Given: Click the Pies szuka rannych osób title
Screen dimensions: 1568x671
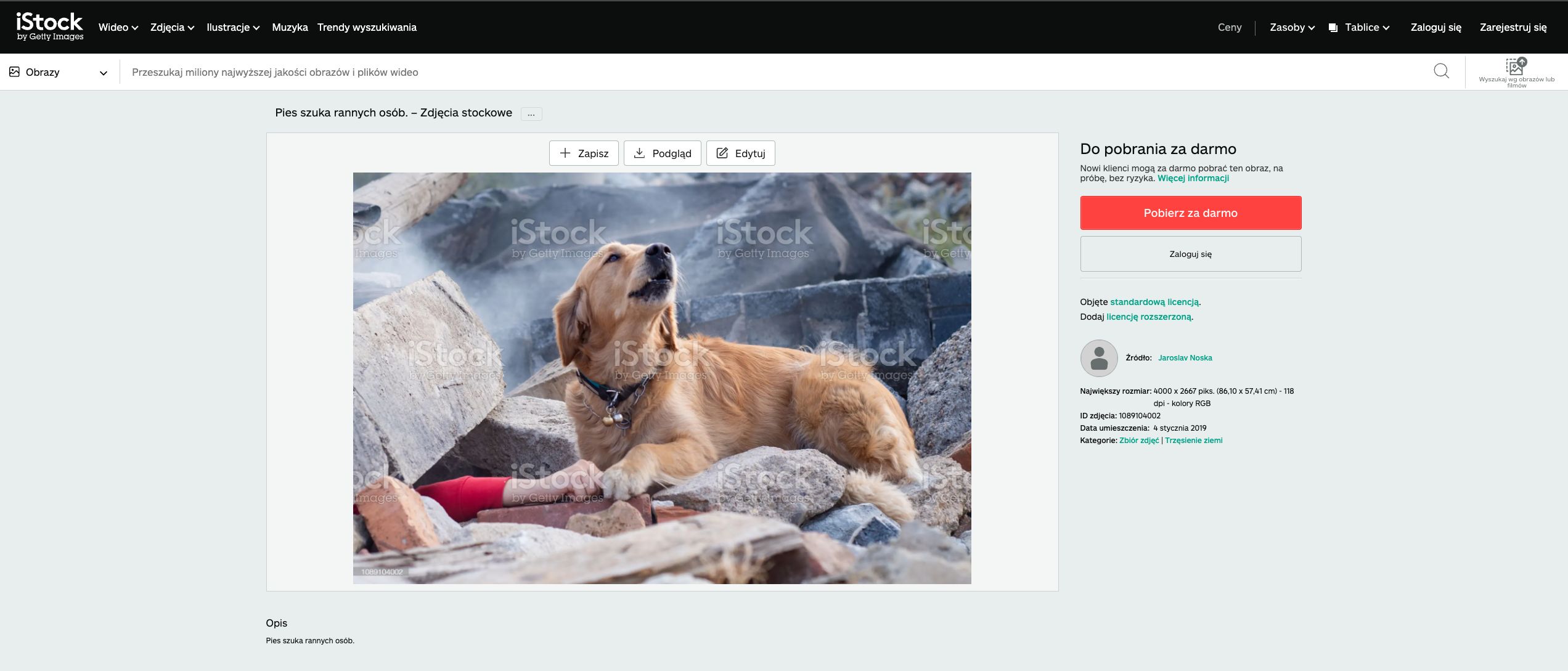Looking at the screenshot, I should [393, 113].
